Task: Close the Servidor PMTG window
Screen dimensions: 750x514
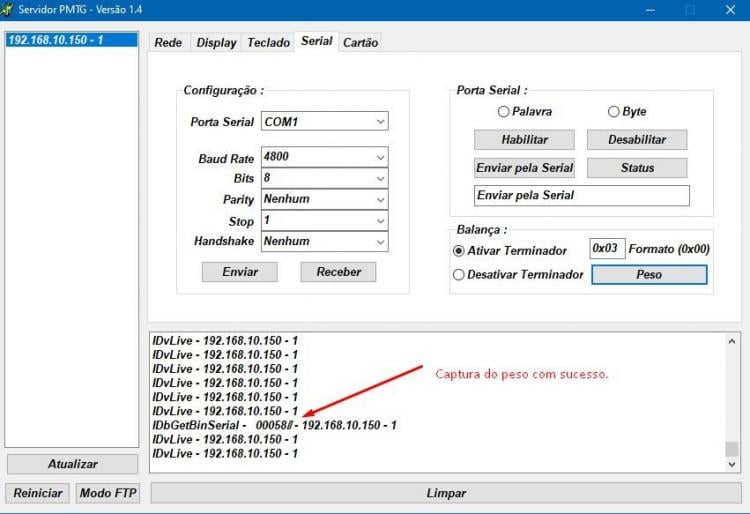Action: coord(730,10)
